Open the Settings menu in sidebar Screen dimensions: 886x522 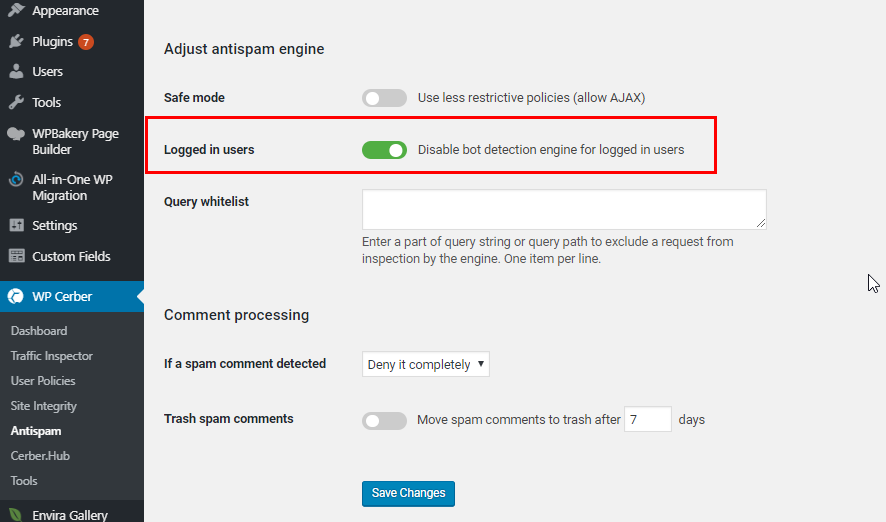54,226
